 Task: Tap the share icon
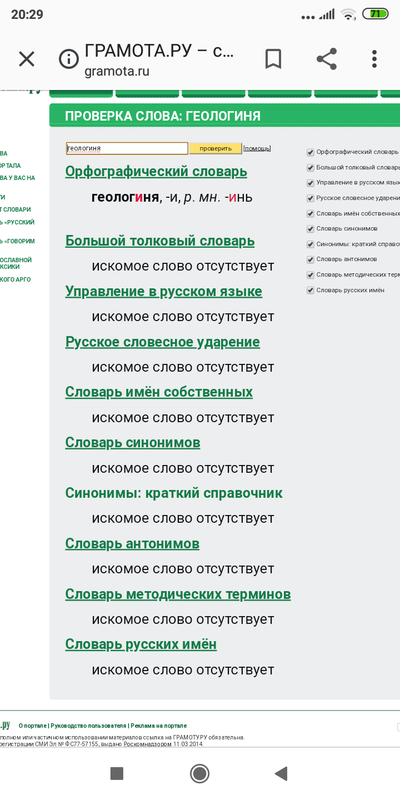(x=327, y=59)
